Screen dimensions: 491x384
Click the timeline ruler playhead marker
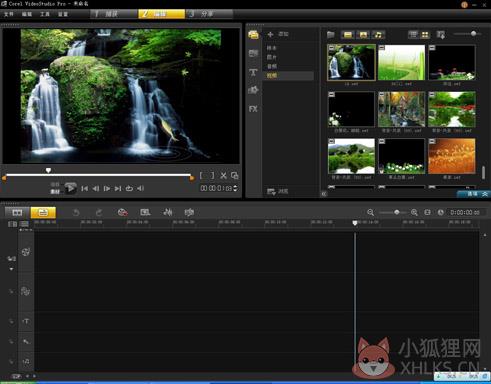[x=355, y=223]
